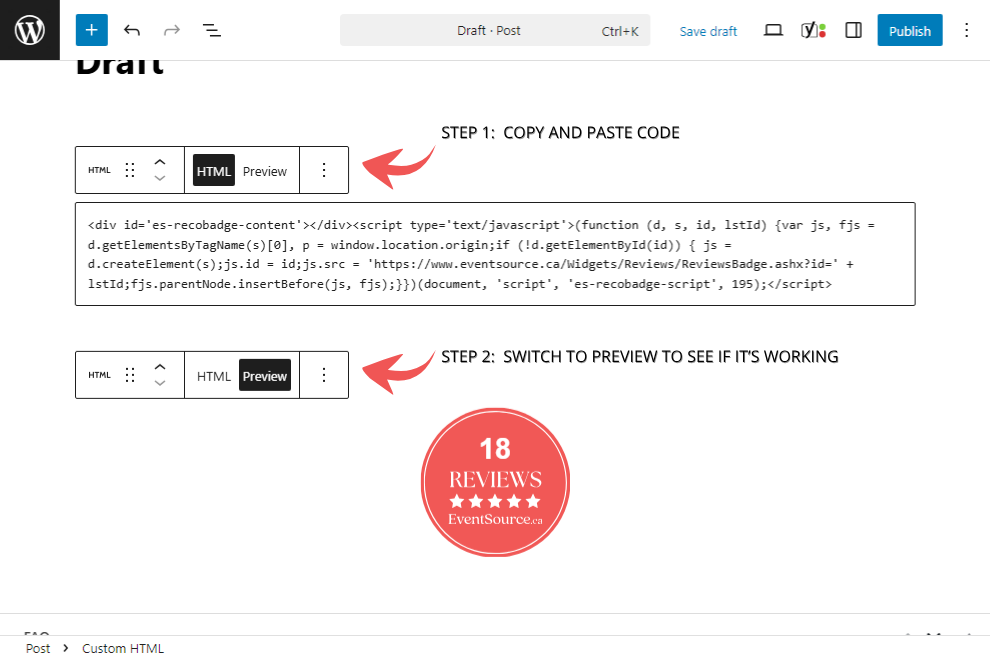
Task: Click Custom HTML in the breadcrumb
Action: [122, 649]
